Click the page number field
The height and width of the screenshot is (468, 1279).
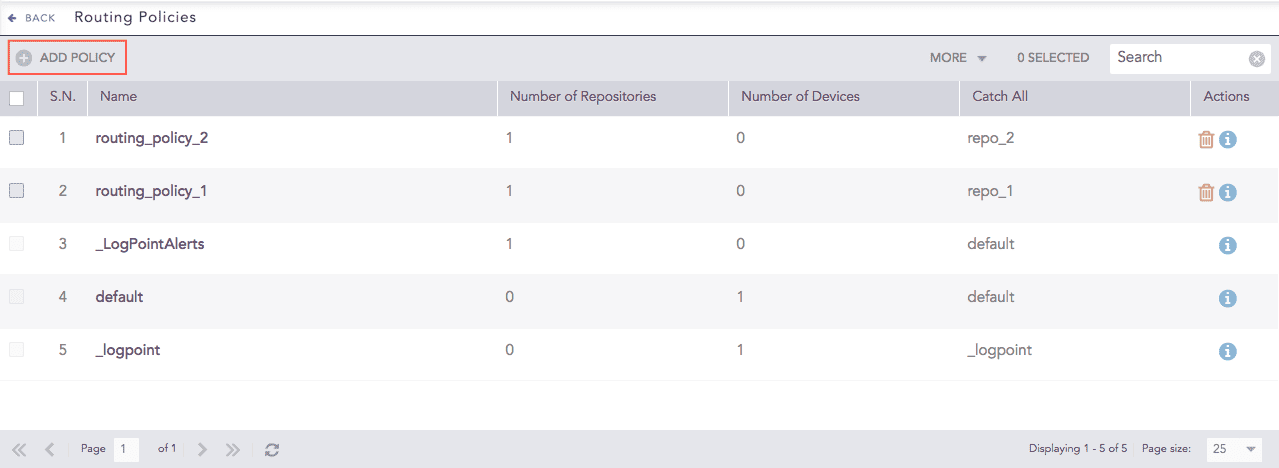pos(126,449)
